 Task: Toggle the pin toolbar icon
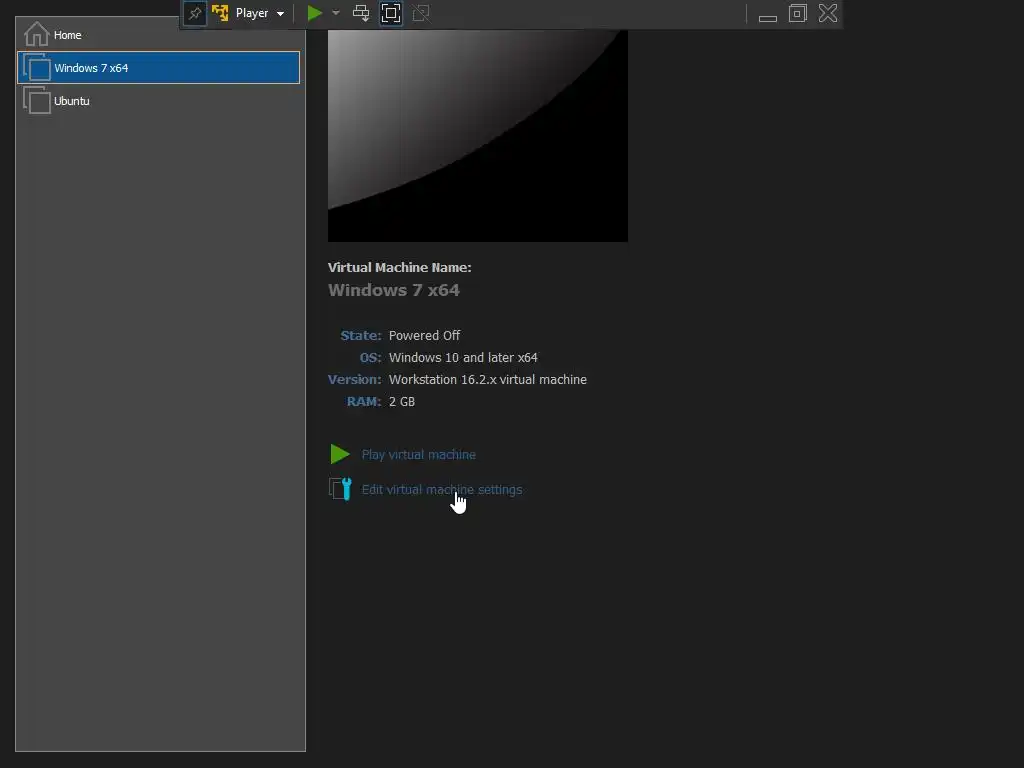click(195, 14)
